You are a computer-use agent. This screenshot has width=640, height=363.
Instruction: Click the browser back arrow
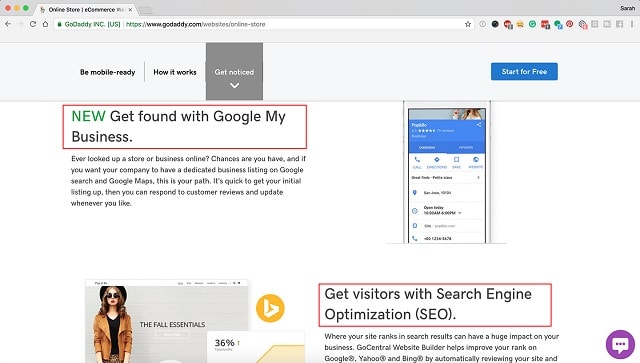[x=8, y=24]
